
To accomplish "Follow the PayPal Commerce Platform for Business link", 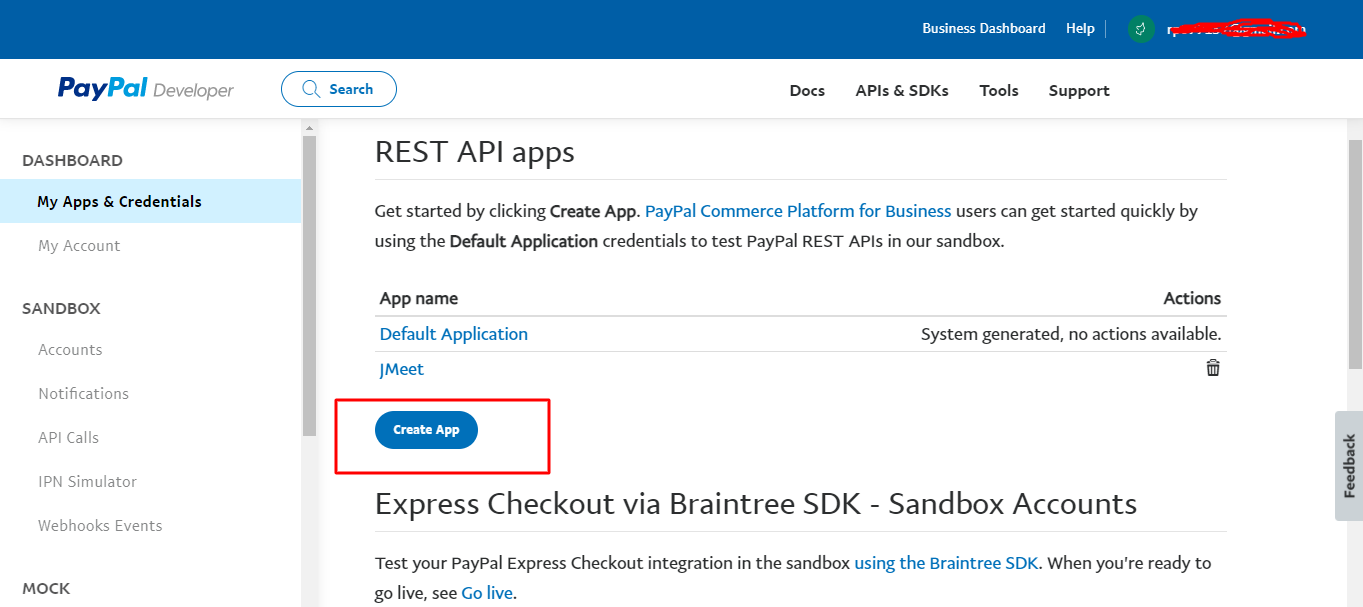I will (797, 210).
